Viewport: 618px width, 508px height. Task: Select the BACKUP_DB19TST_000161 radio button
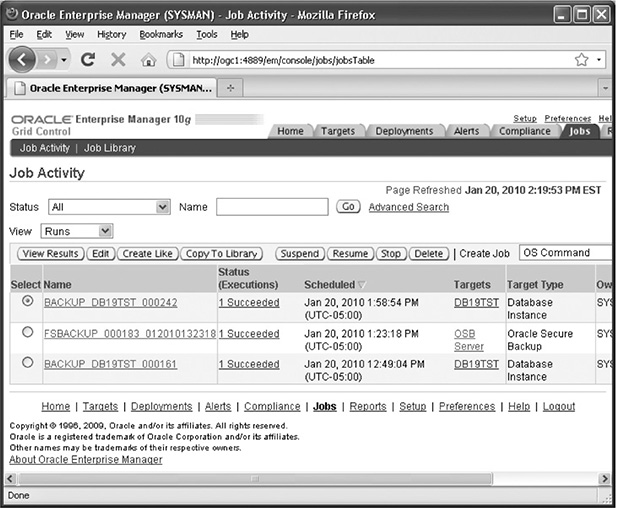28,363
